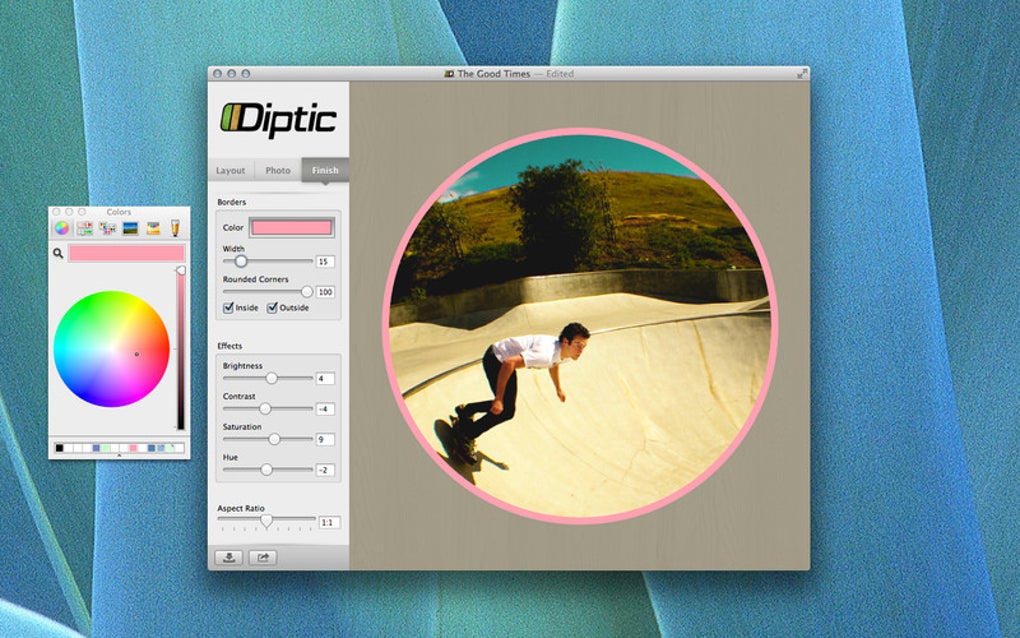Select the color sliders mode in Colors panel
This screenshot has width=1020, height=638.
[x=85, y=228]
